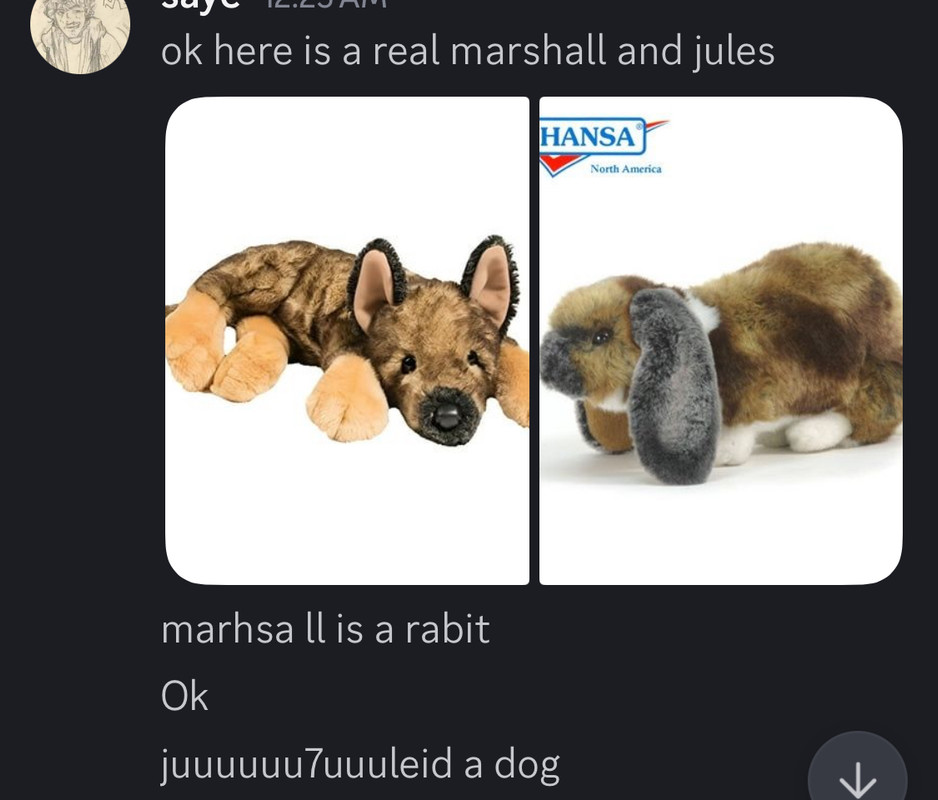Click the plush dog's front tan paw
The height and width of the screenshot is (800, 938).
coord(347,398)
